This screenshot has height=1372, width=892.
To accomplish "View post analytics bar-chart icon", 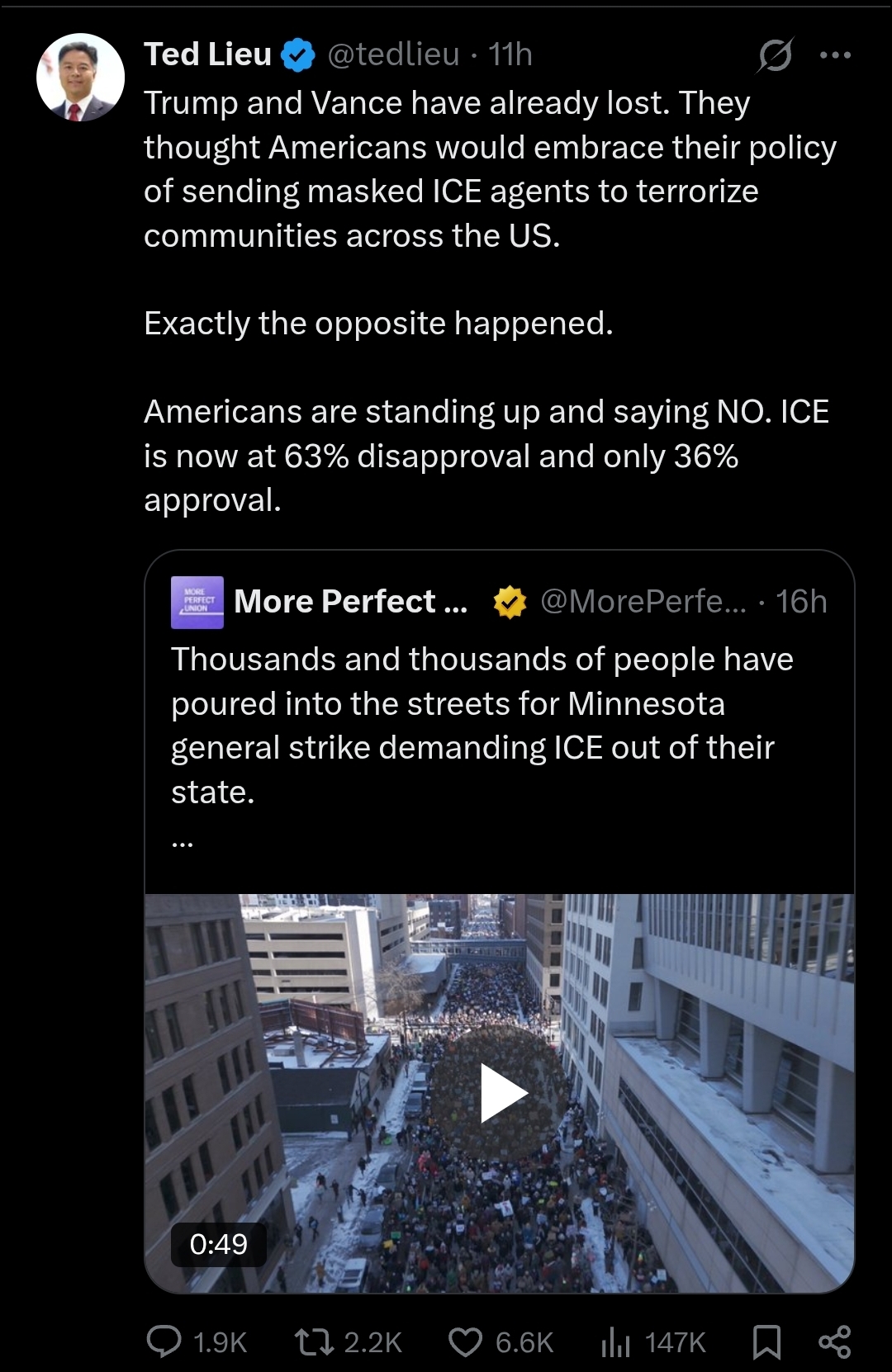I will [615, 1341].
